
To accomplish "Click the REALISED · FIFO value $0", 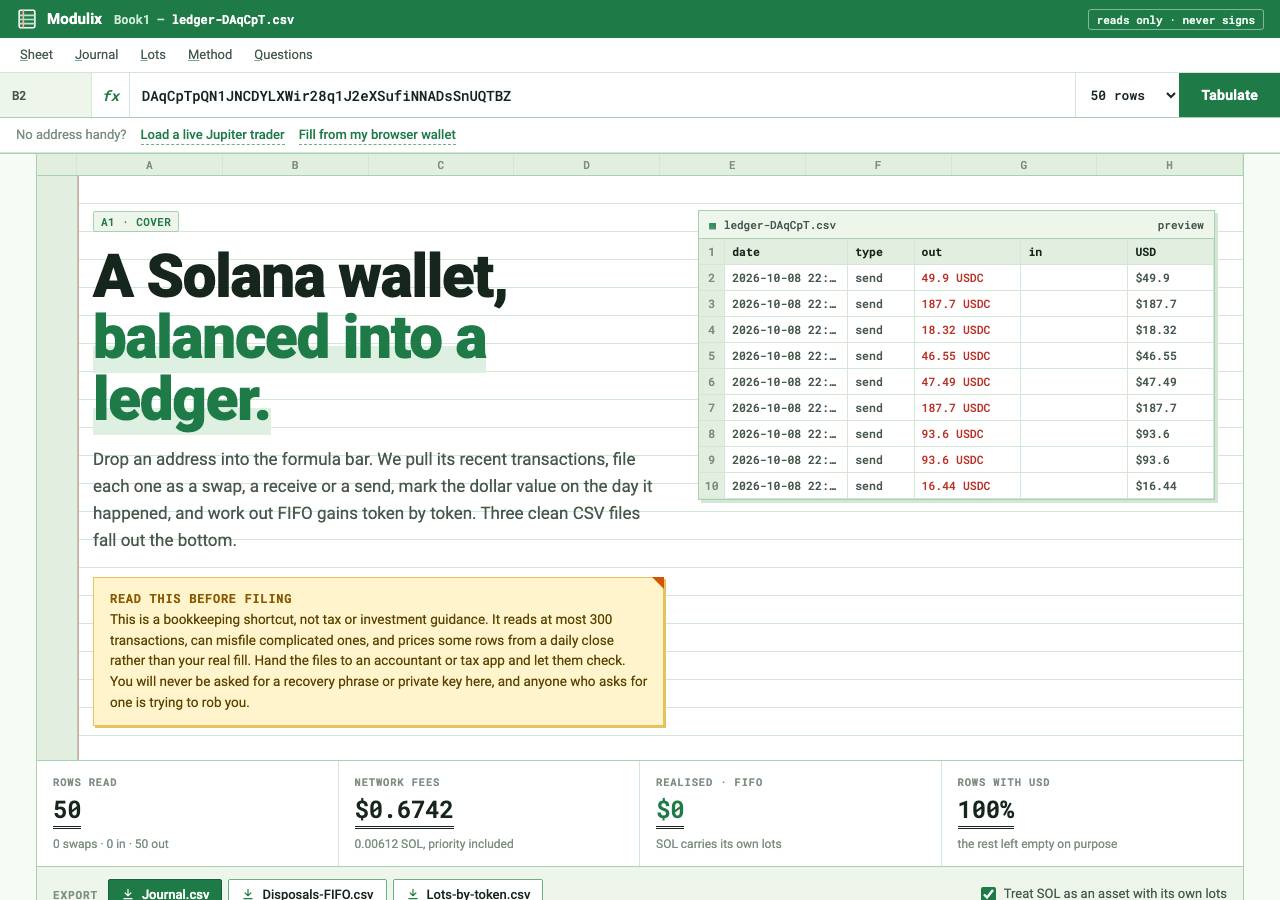I will (670, 810).
